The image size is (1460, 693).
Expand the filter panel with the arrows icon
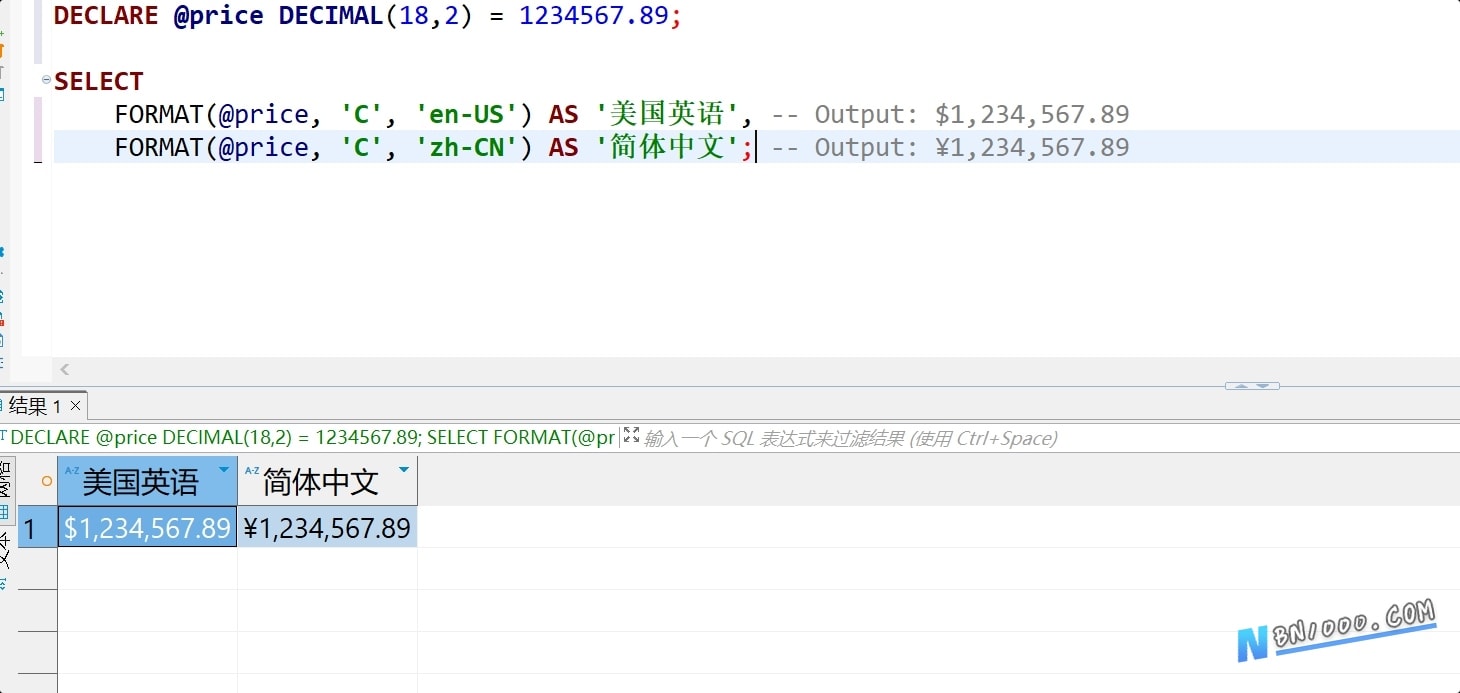[x=631, y=435]
